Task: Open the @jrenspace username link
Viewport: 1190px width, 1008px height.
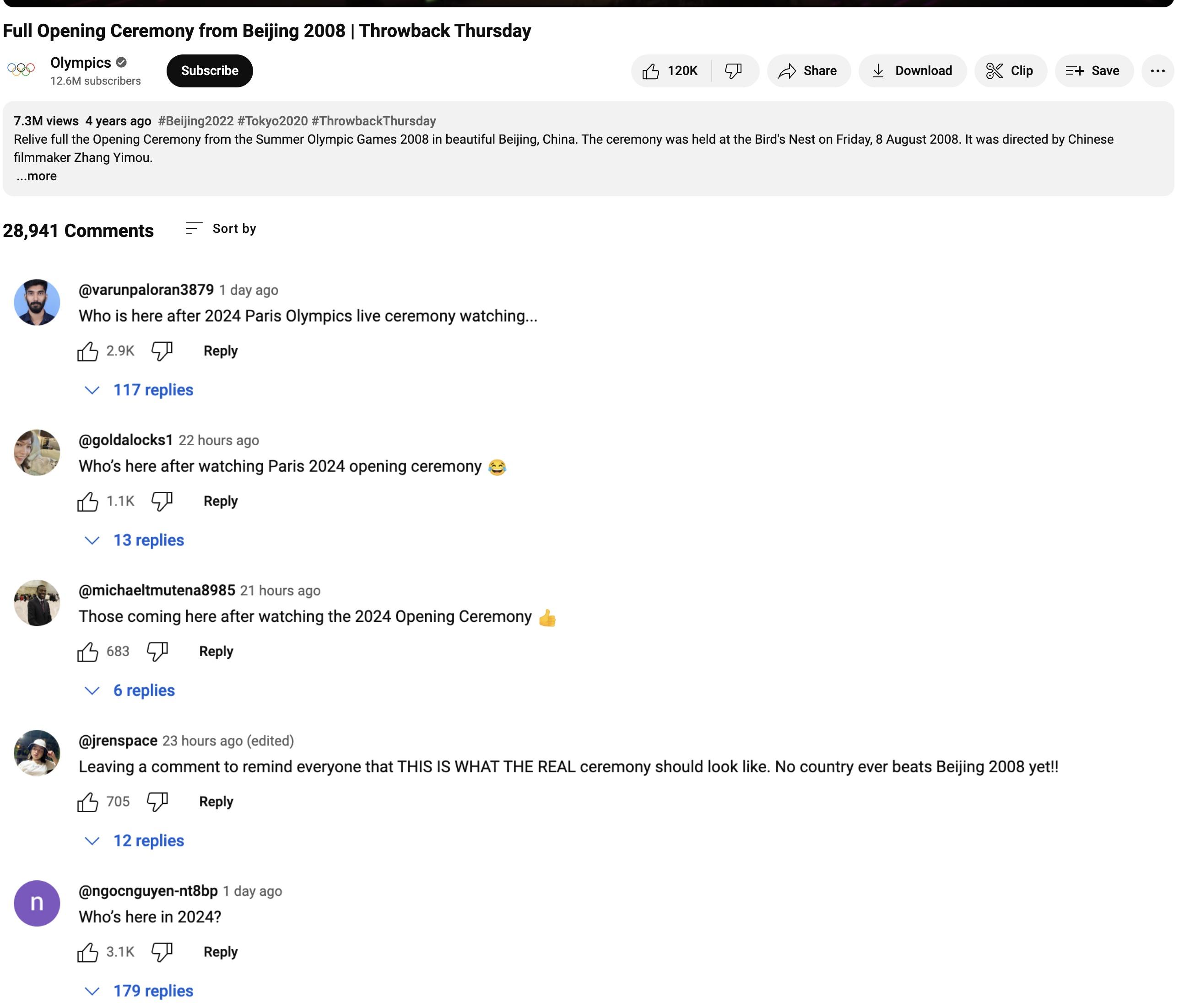Action: [x=118, y=741]
